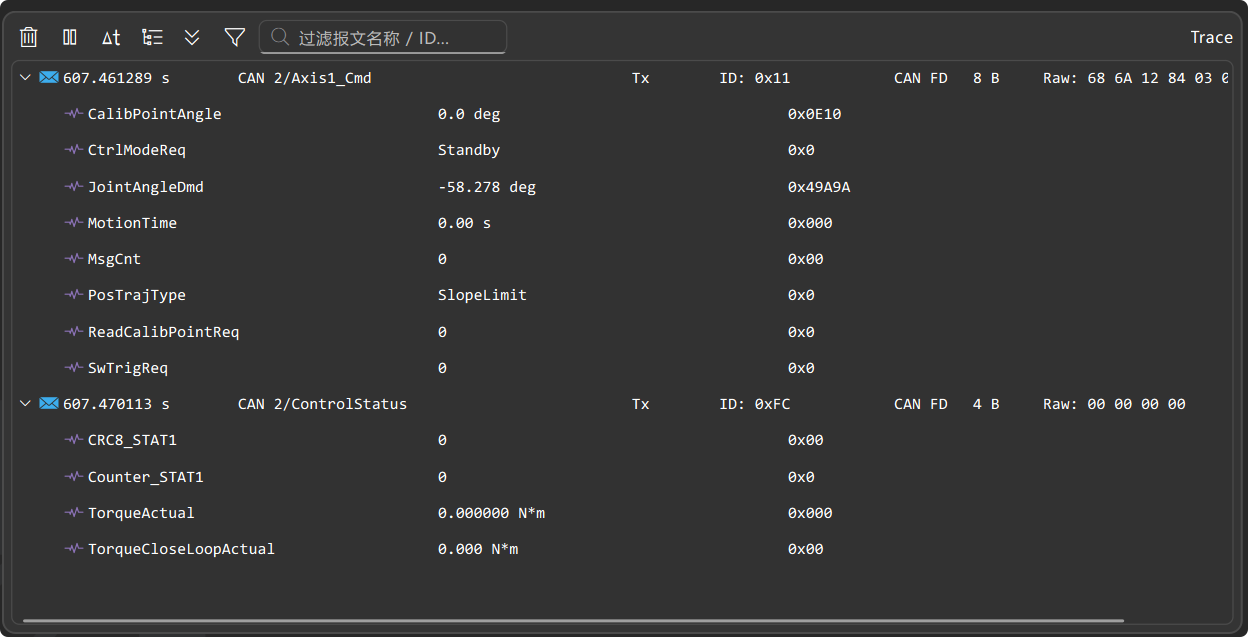
Task: Click signal waveform icon beside CalibPointAngle
Action: coord(73,114)
